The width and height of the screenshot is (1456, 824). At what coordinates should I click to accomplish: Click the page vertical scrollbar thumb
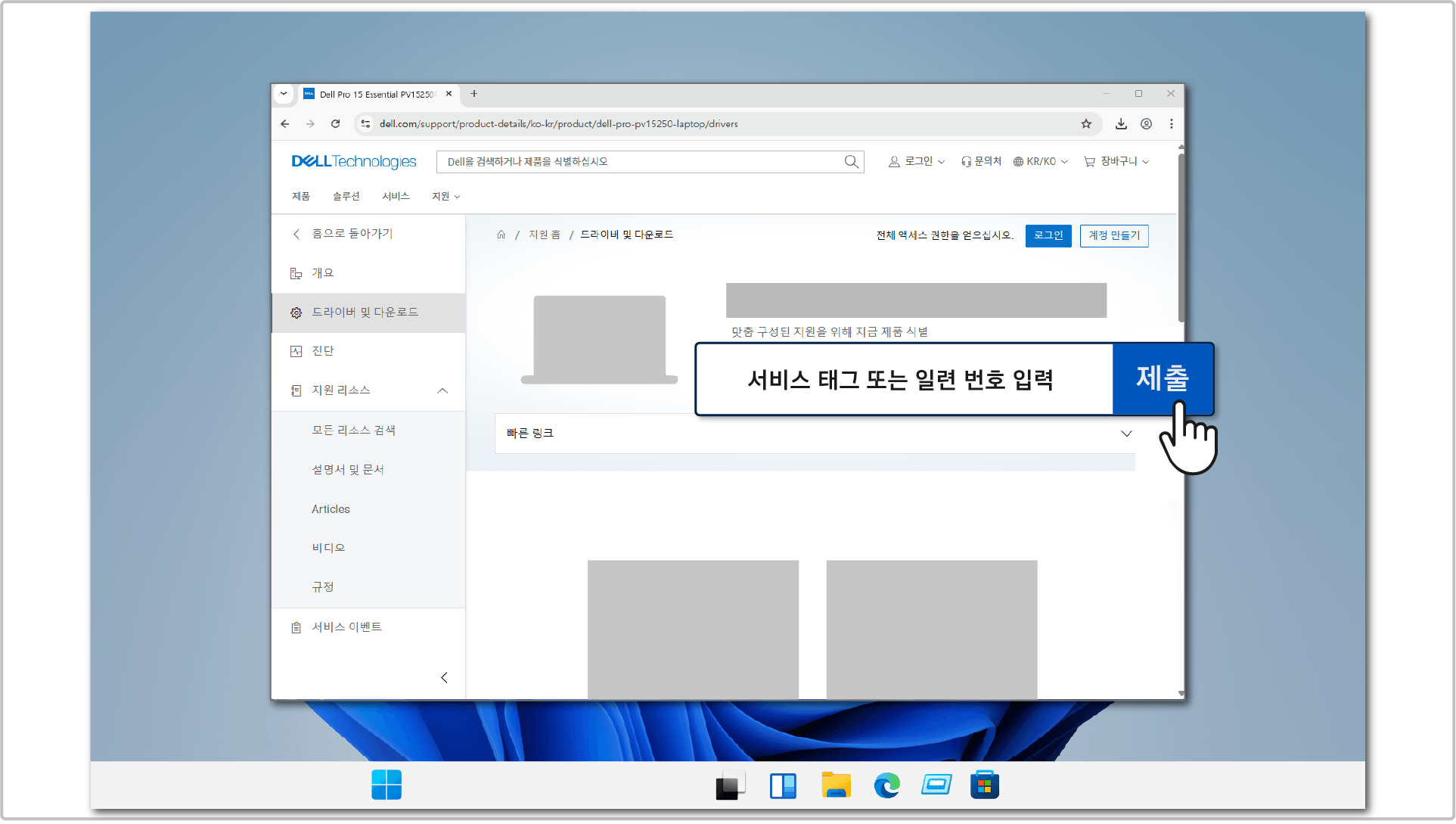(x=1181, y=238)
